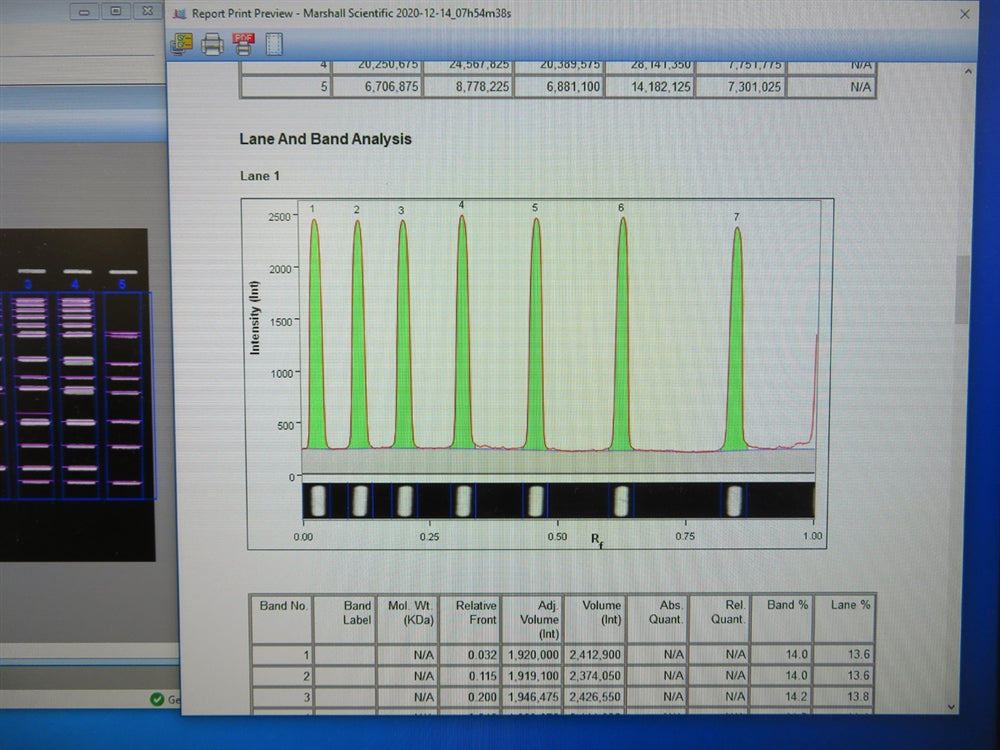Click the Band % cell reading 14.2
The width and height of the screenshot is (1000, 750).
[x=781, y=696]
